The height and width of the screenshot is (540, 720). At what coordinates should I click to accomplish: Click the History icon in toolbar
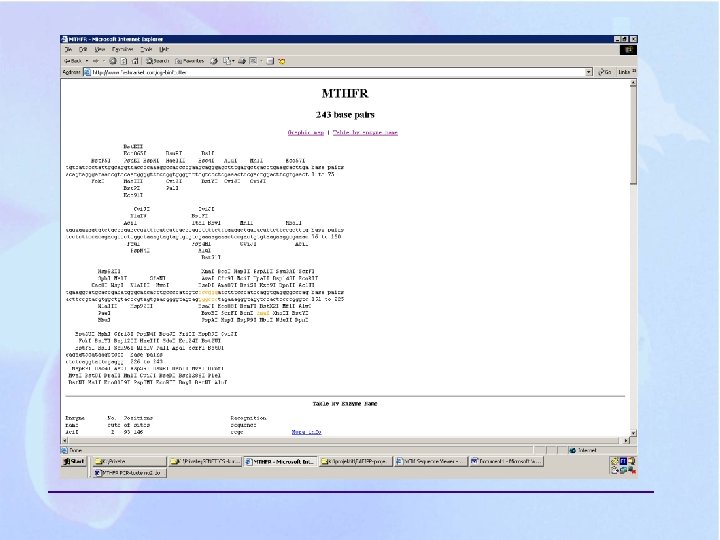coord(214,61)
